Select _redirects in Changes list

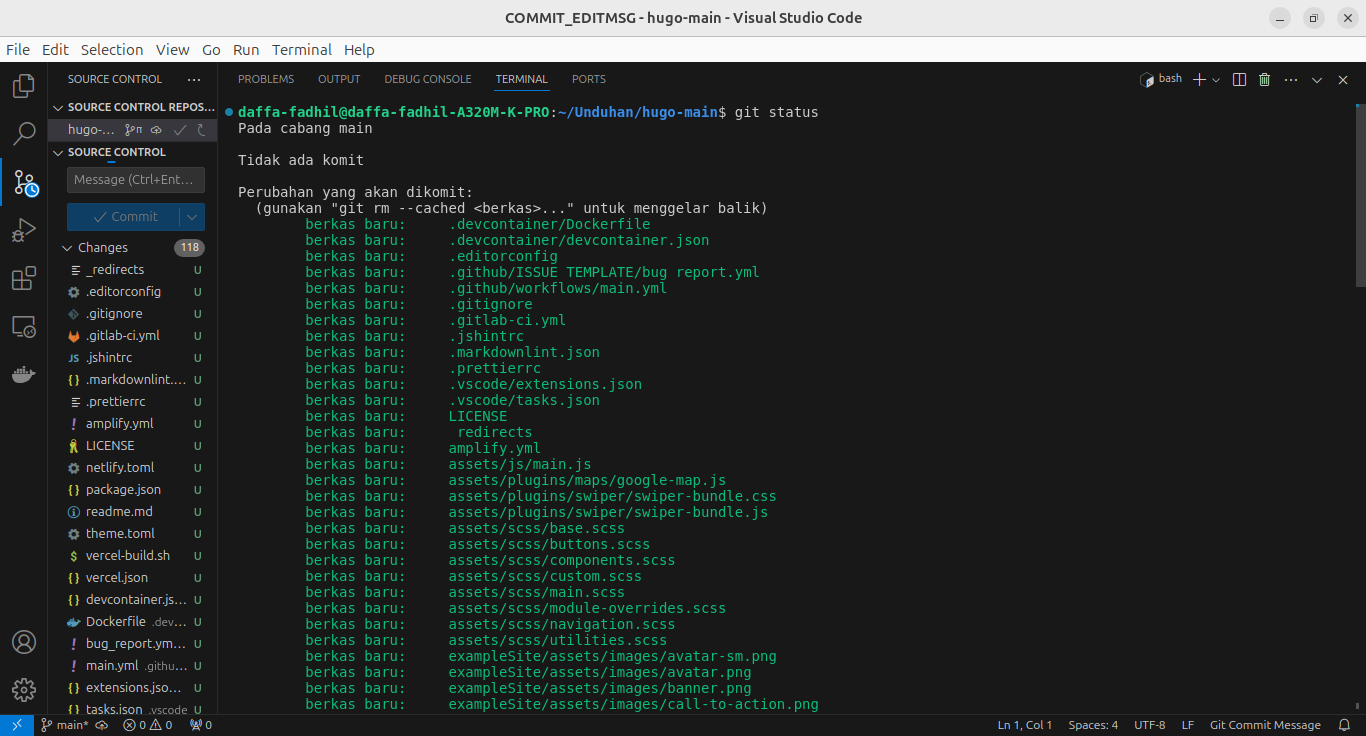133,270
